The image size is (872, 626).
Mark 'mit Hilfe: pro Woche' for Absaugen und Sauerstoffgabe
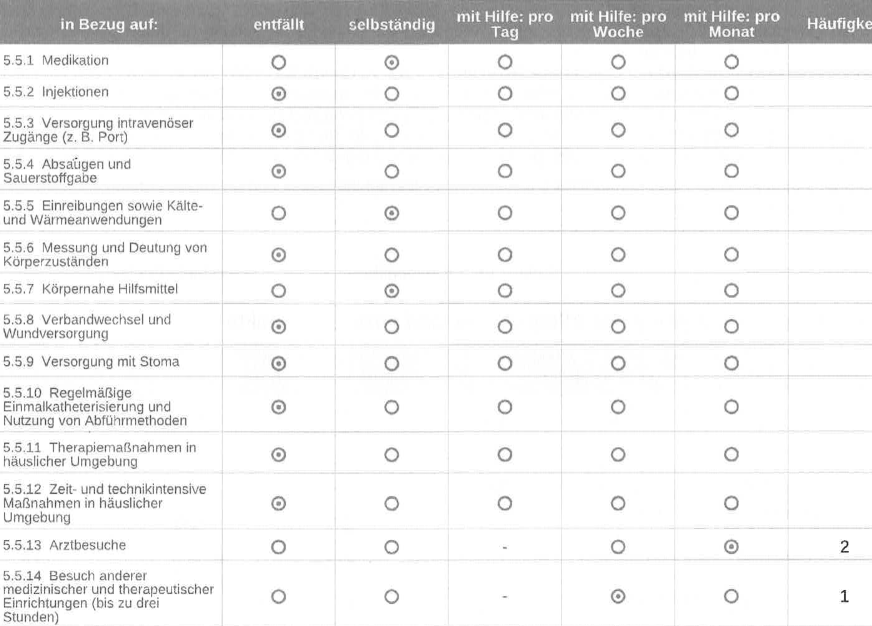[x=618, y=171]
